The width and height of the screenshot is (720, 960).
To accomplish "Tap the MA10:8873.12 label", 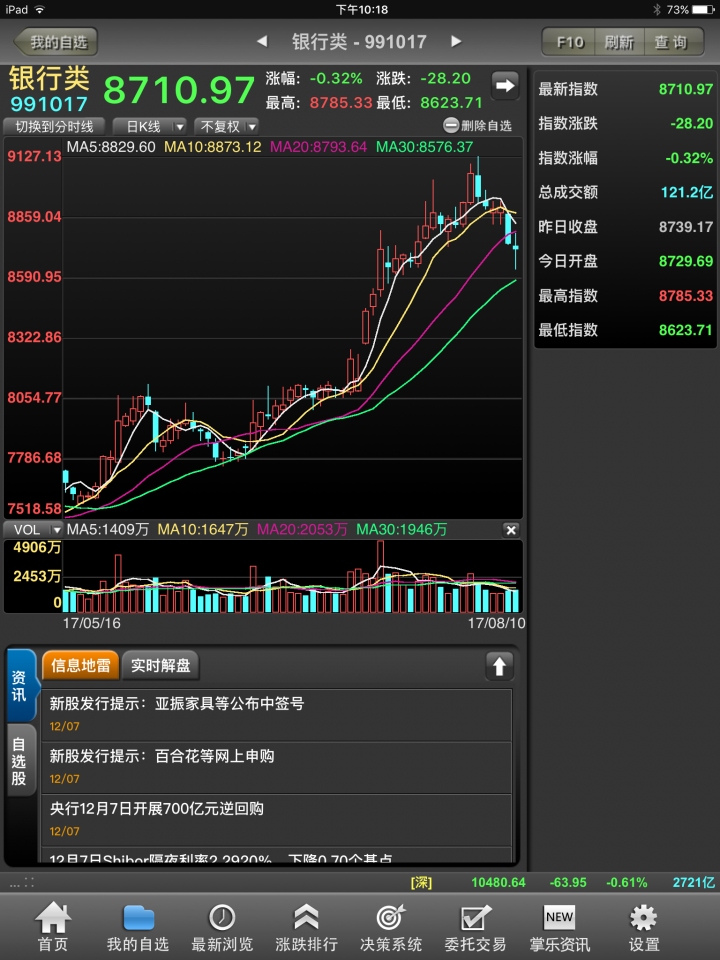I will (212, 147).
